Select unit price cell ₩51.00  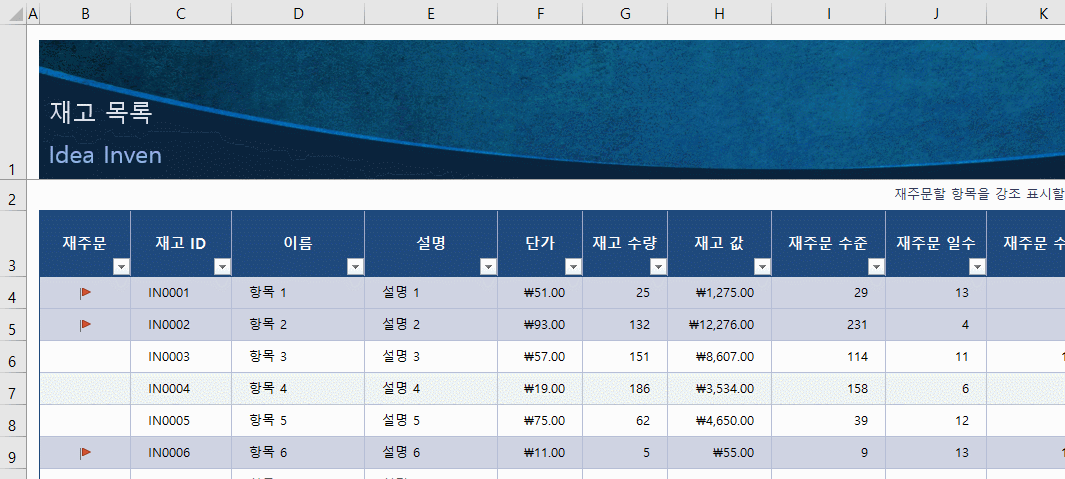click(540, 293)
